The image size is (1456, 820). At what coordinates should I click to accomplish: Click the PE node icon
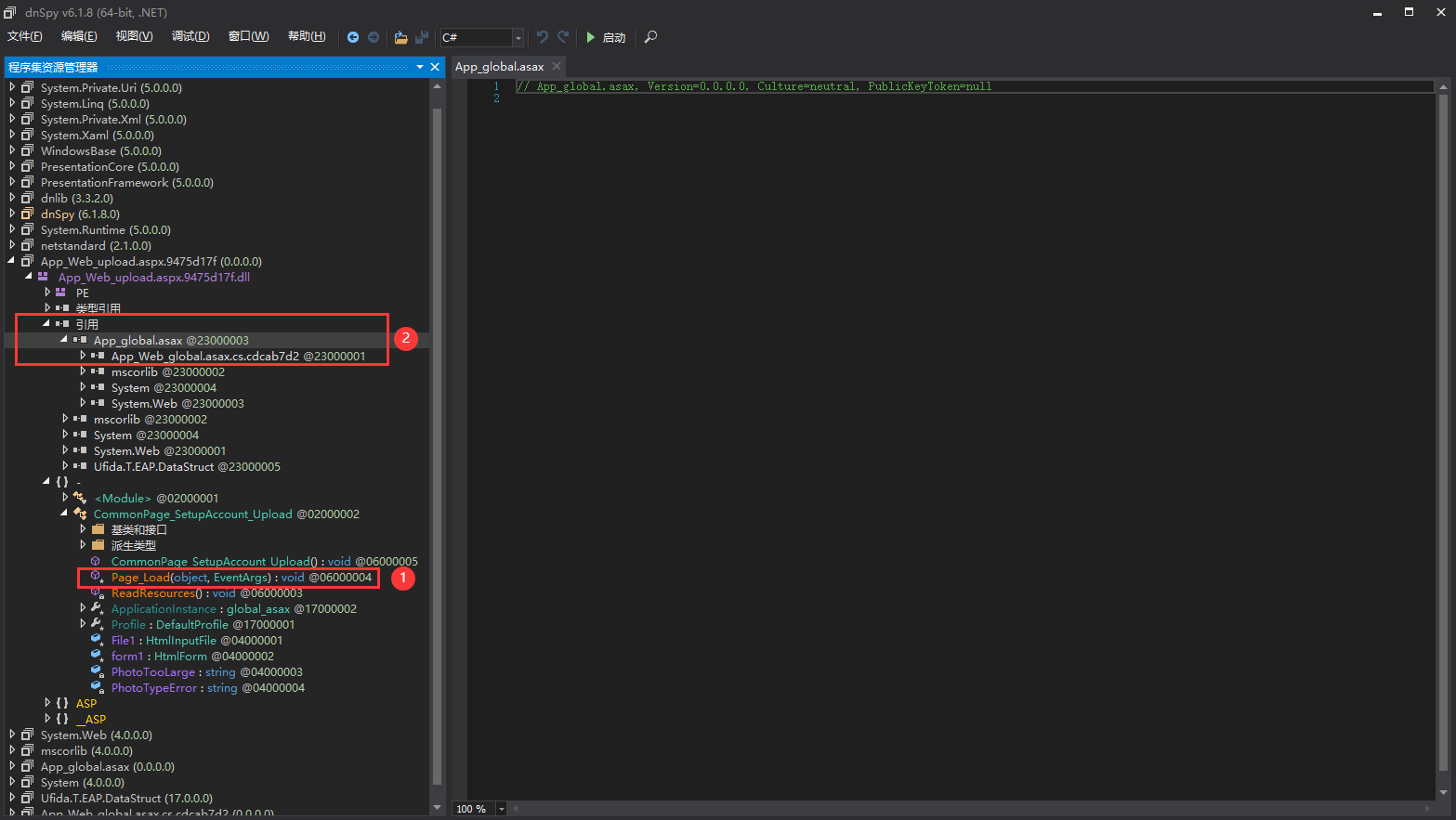pos(61,293)
